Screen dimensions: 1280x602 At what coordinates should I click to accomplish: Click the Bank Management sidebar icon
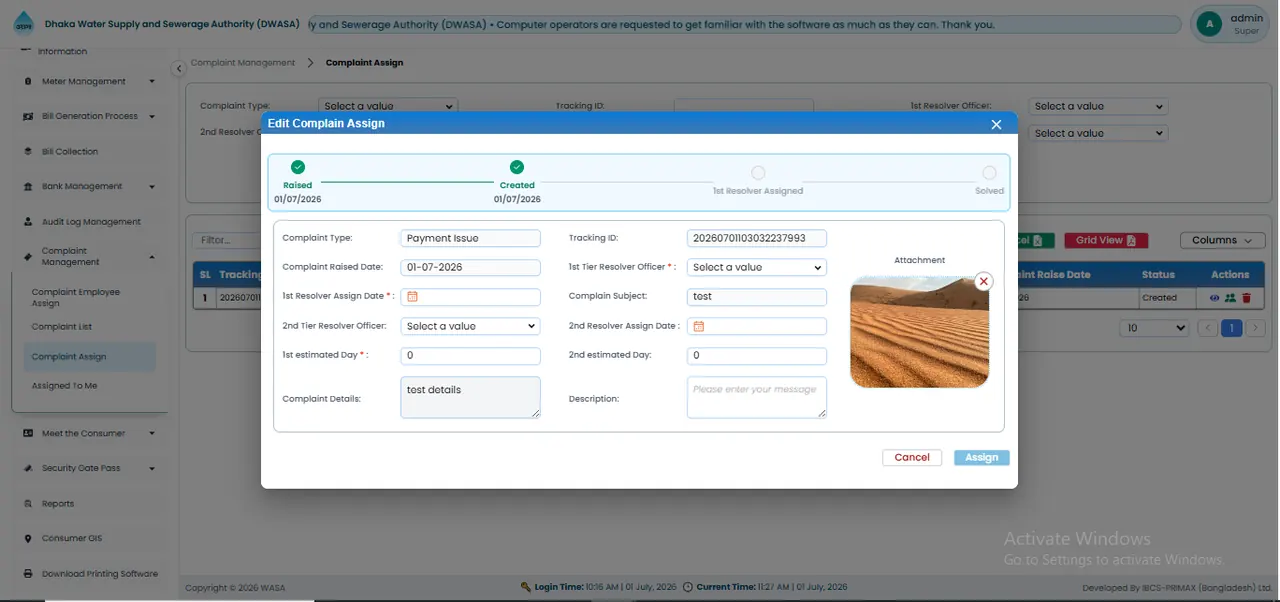(28, 187)
